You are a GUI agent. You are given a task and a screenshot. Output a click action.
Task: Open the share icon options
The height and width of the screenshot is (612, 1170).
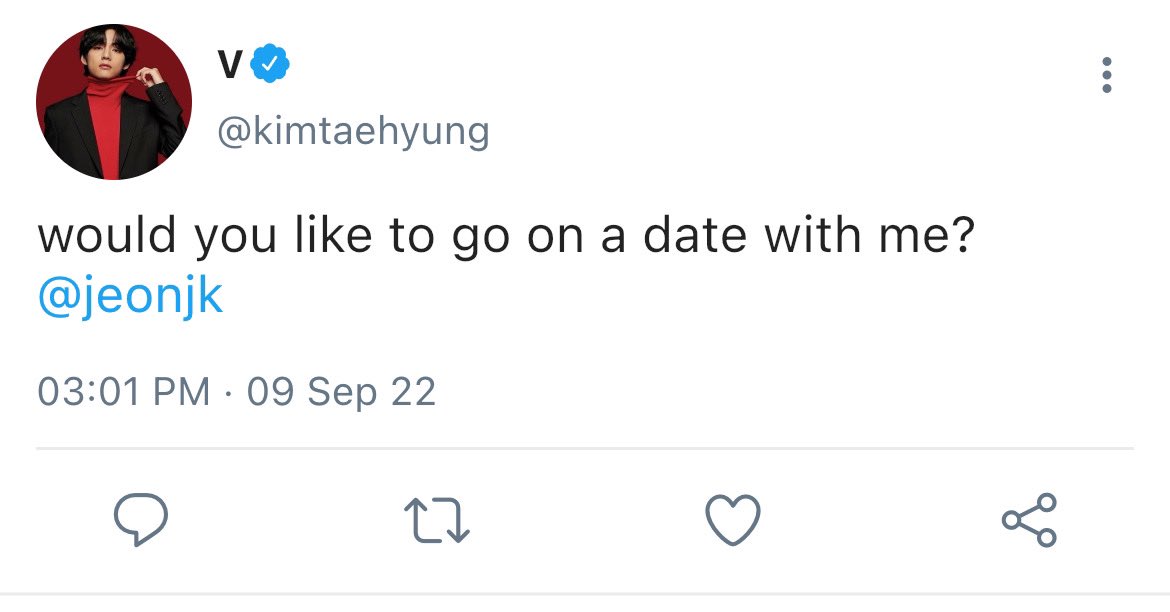(x=1029, y=519)
